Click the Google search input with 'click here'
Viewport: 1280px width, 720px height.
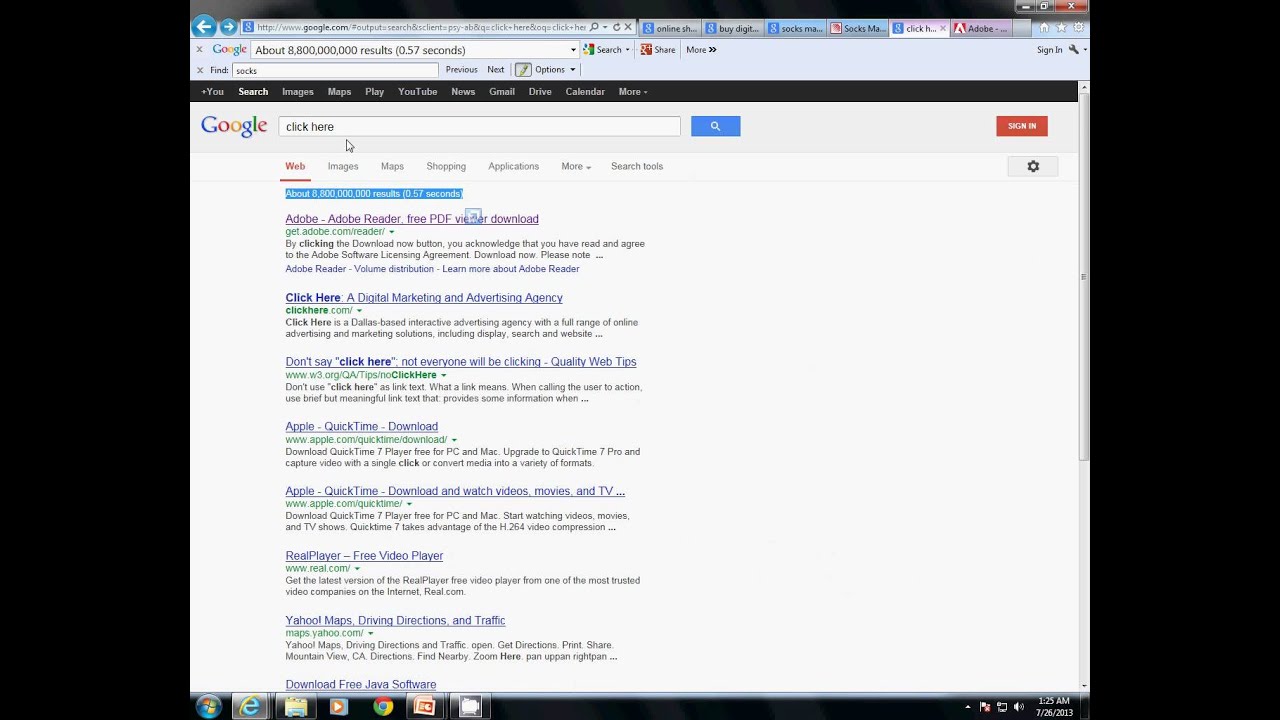[x=480, y=126]
